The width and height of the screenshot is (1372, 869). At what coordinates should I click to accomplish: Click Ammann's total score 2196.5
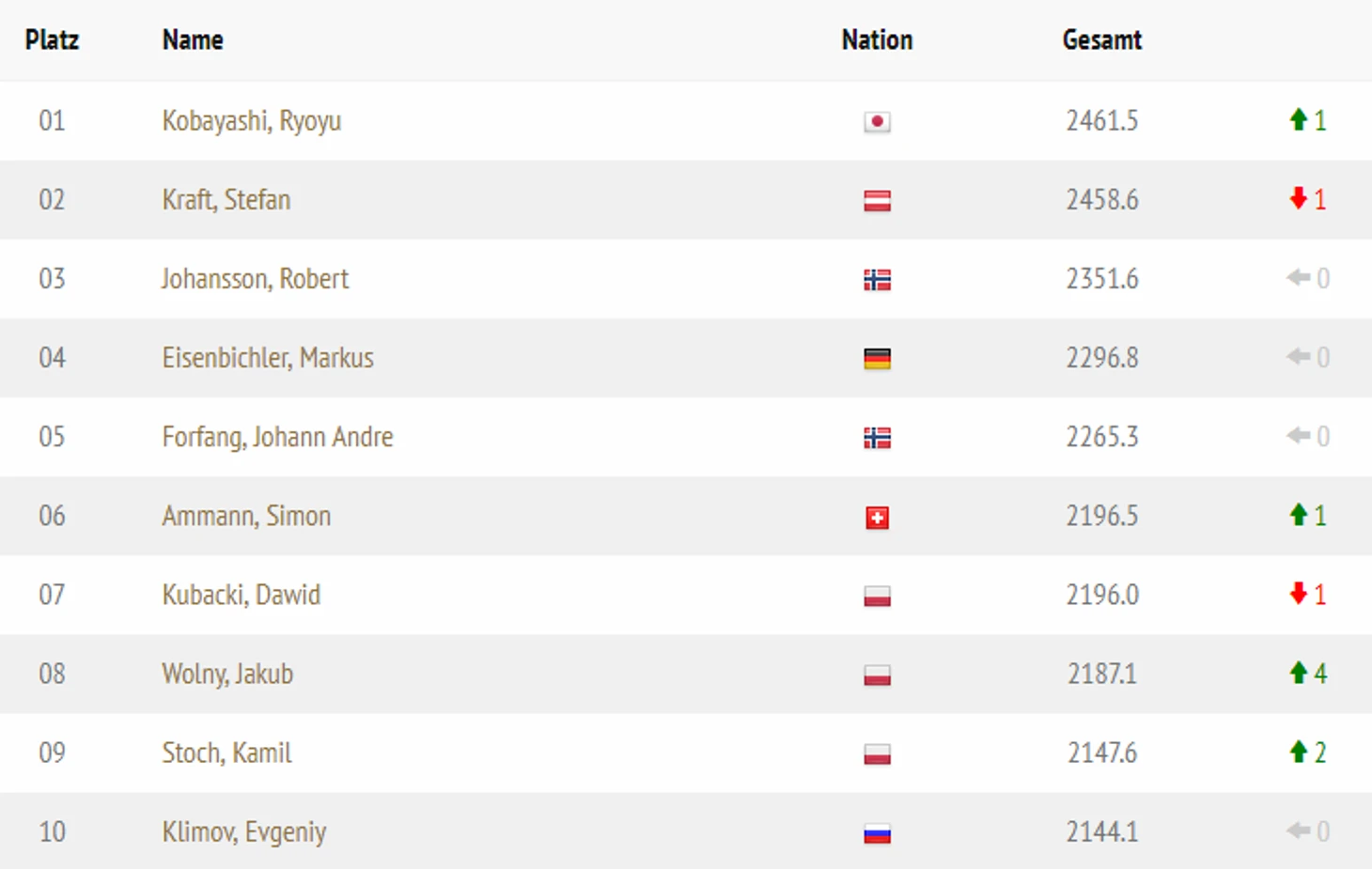coord(1101,516)
